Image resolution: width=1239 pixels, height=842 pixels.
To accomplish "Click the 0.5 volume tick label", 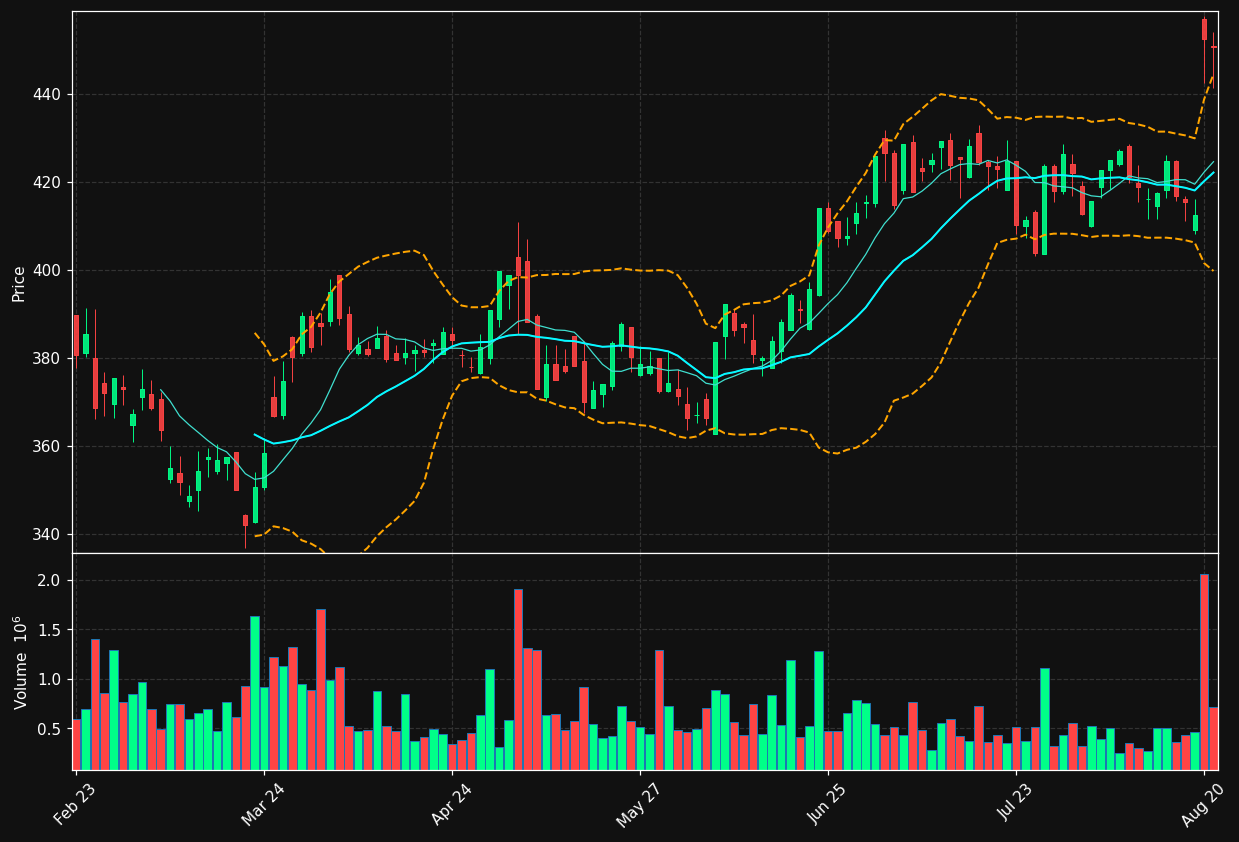I will [51, 730].
